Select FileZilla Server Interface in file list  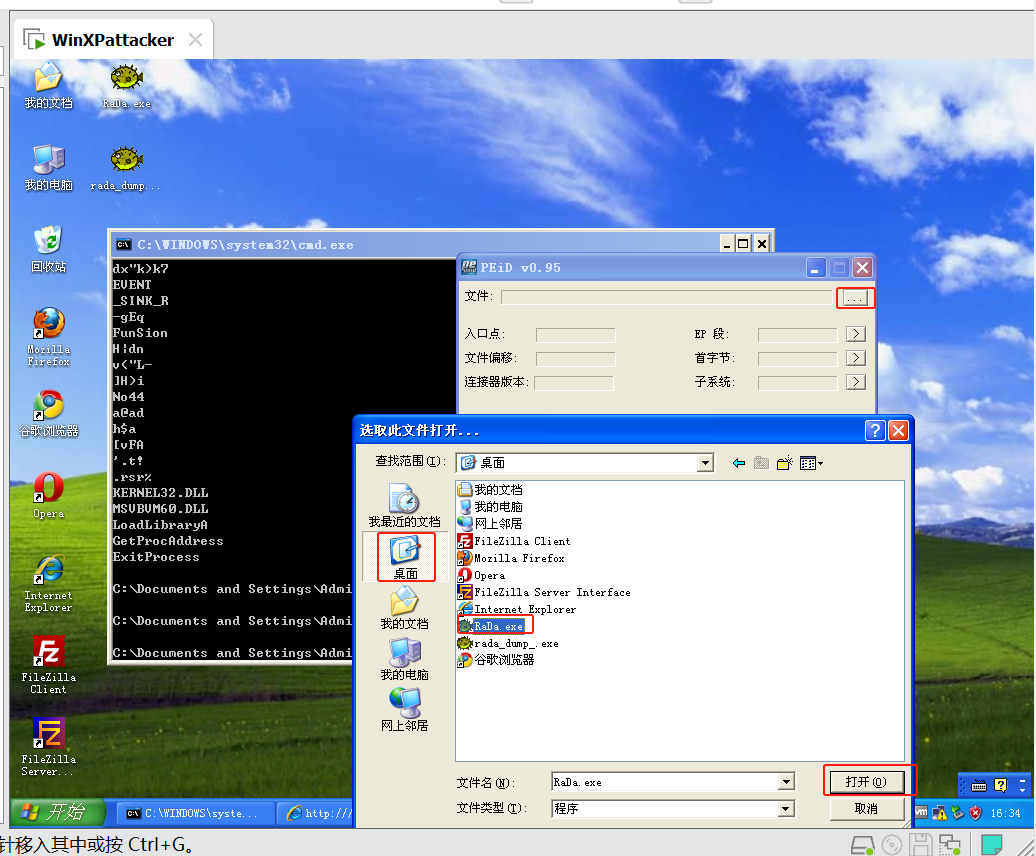point(544,592)
